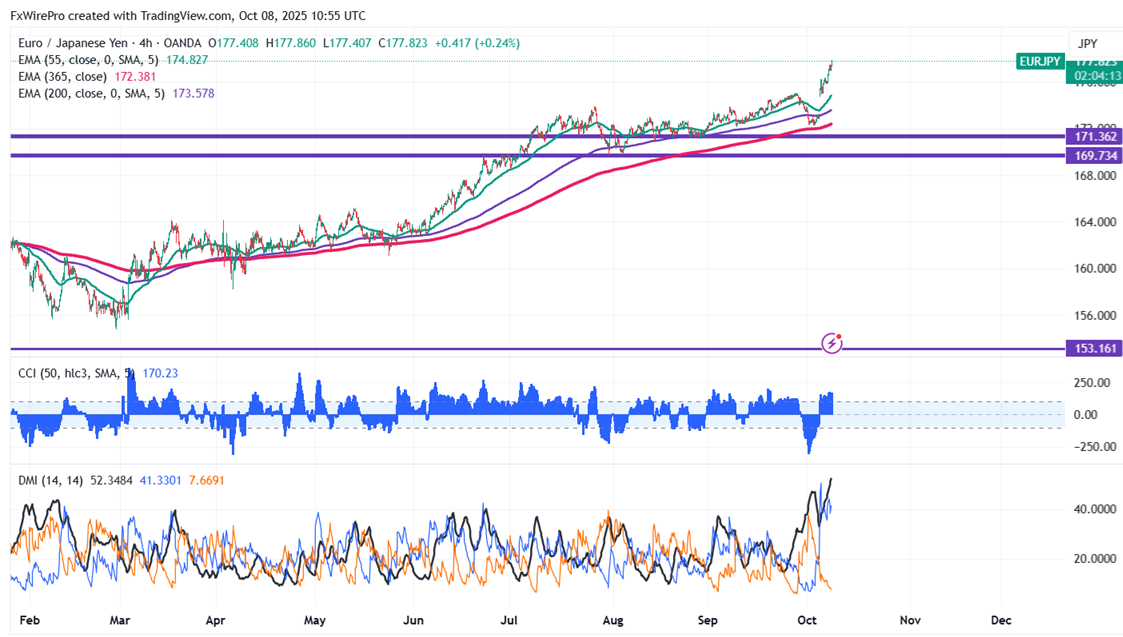Click the 153.161 horizontal line price tag
The width and height of the screenshot is (1123, 637).
(1094, 349)
